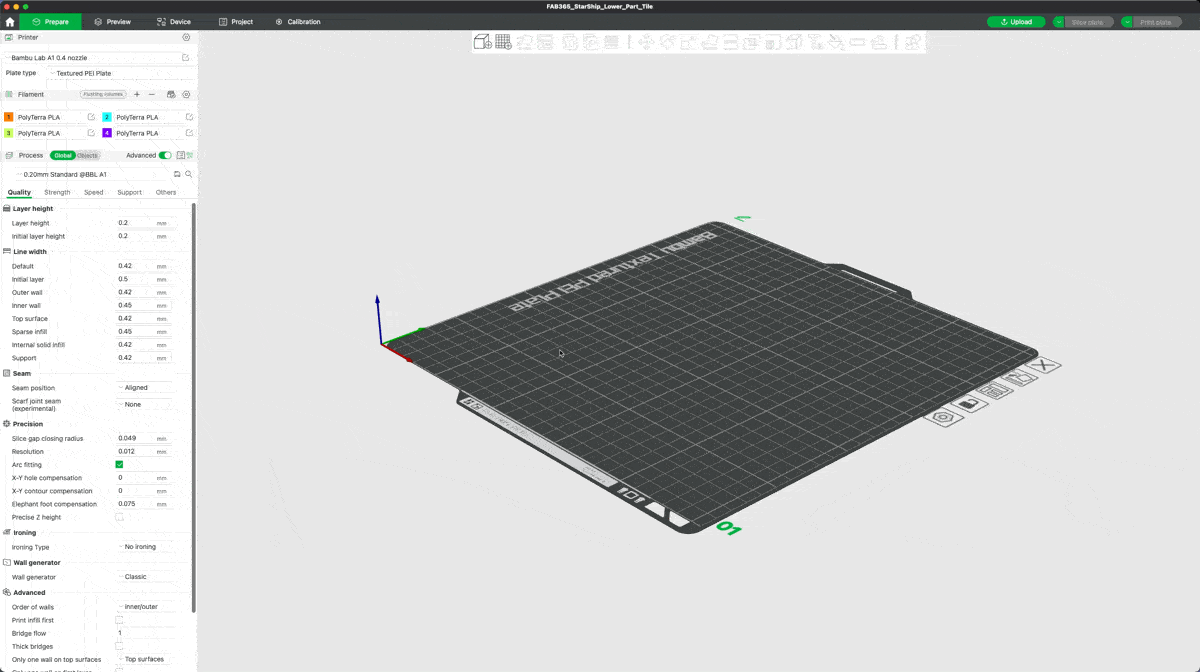Click the orange filament 1 color swatch
This screenshot has height=672, width=1200.
[9, 117]
